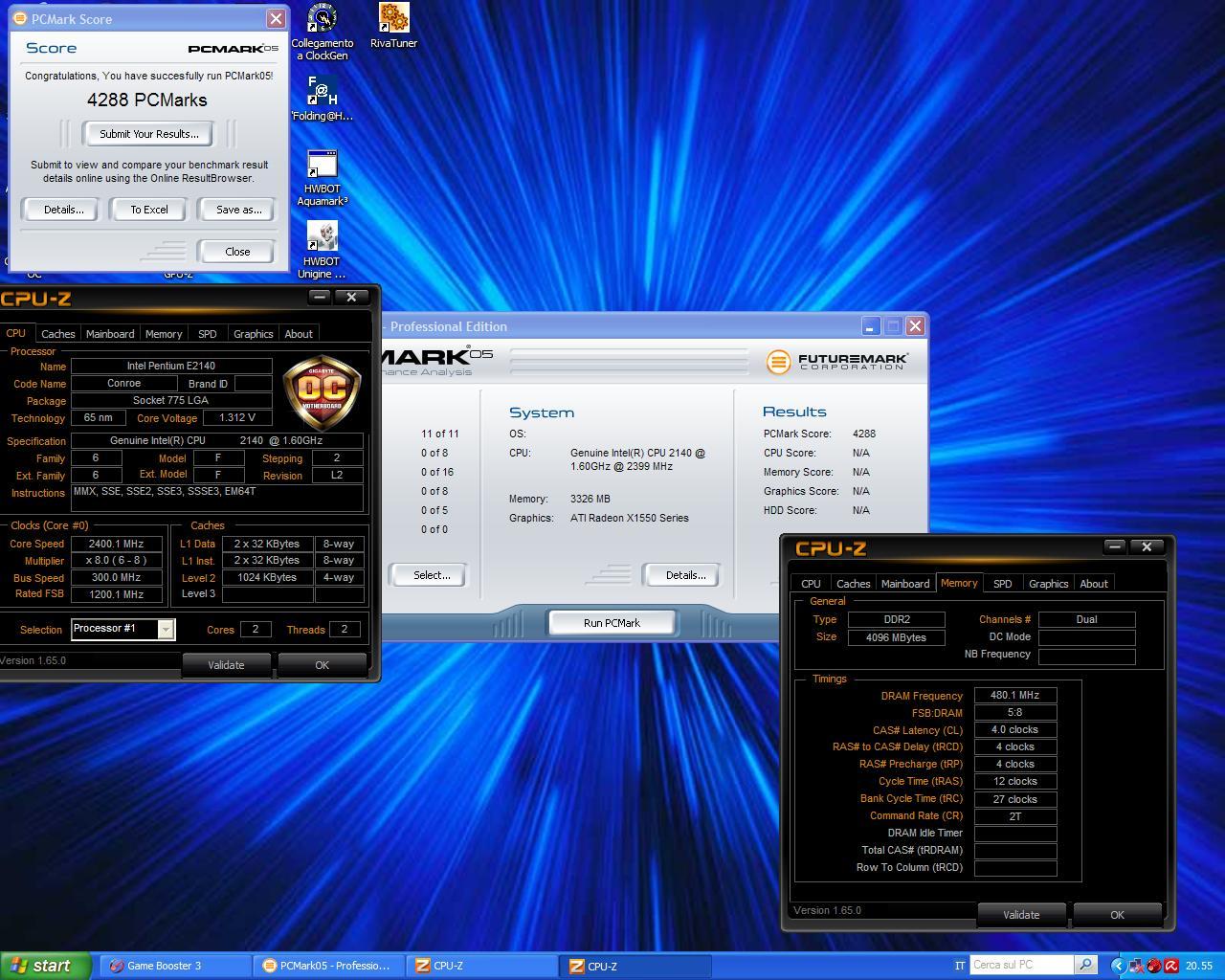The height and width of the screenshot is (980, 1225).
Task: Open SPD tab in right CPU-Z window
Action: click(x=1002, y=584)
